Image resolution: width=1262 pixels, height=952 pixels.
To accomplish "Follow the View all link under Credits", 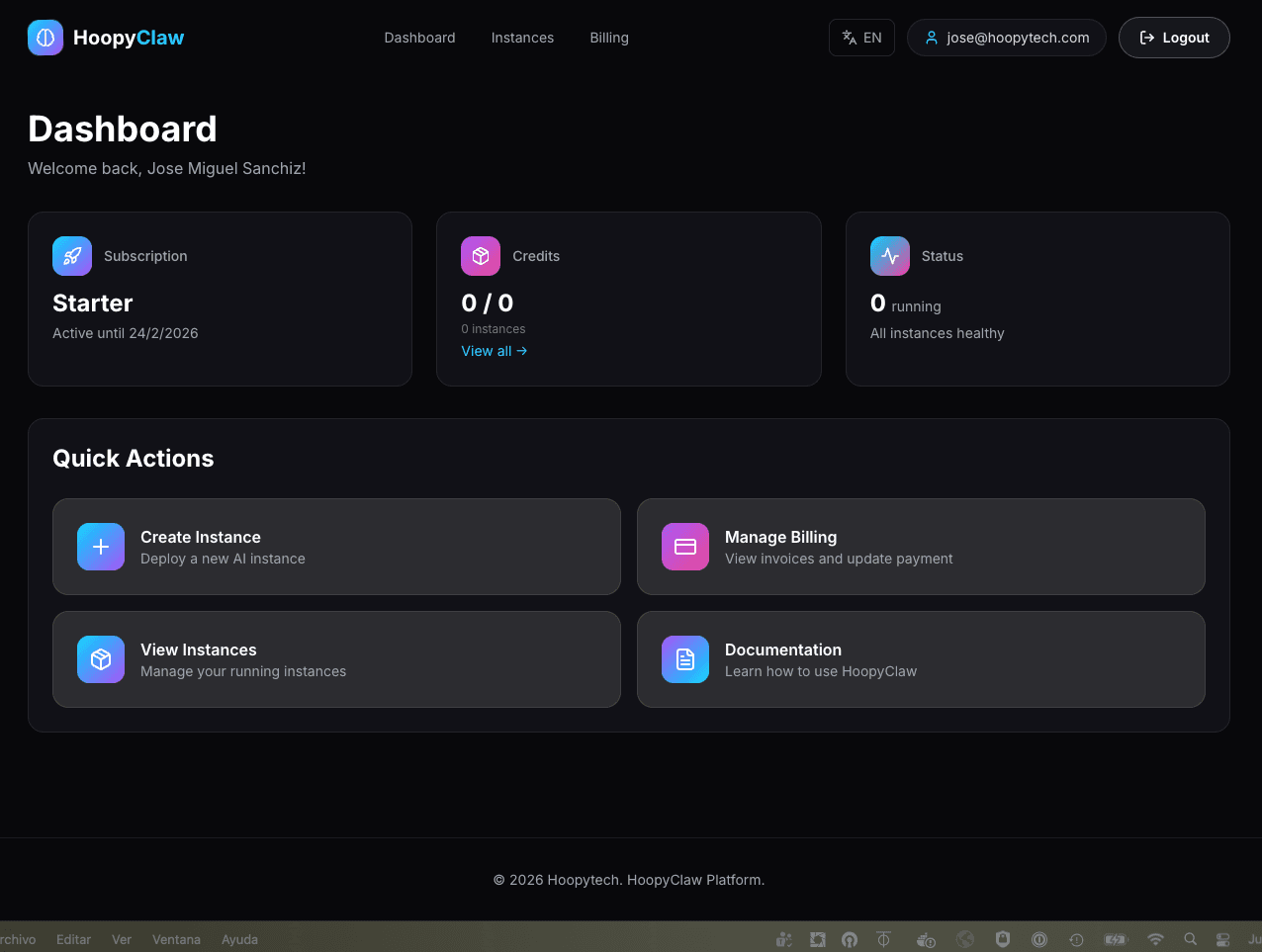I will coord(494,351).
